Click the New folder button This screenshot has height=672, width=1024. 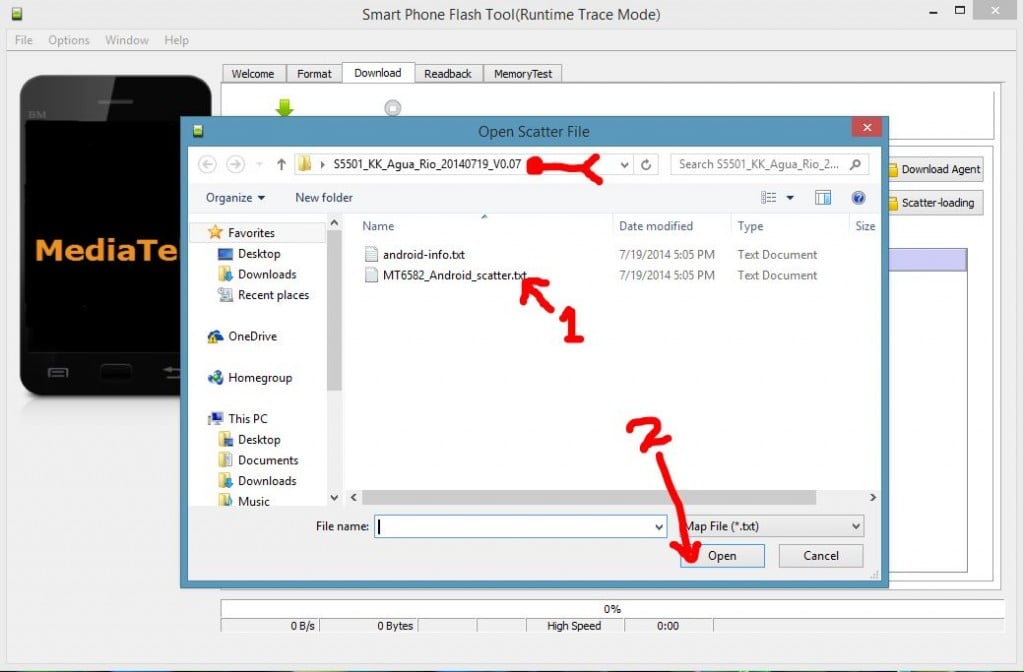pos(324,198)
